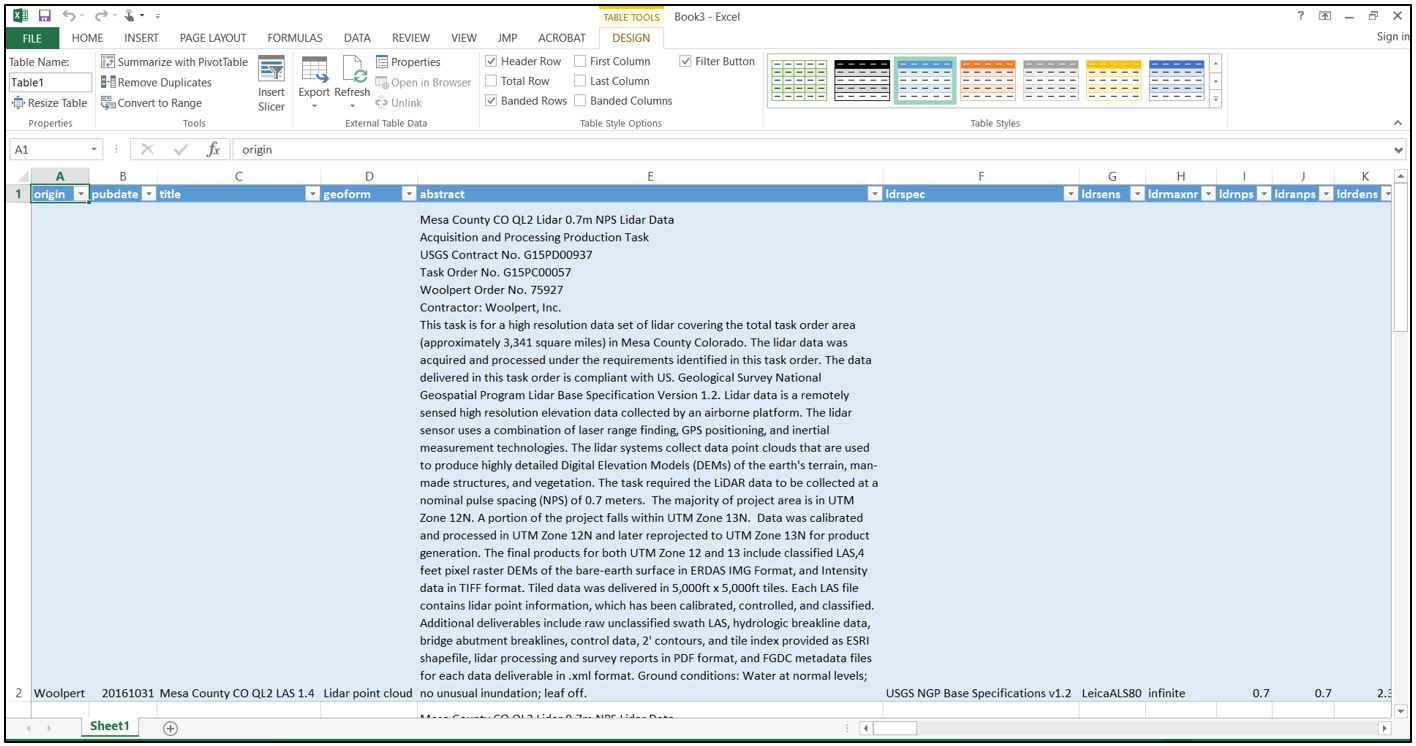Apply the orange table style swatch
The height and width of the screenshot is (746, 1416).
[987, 80]
